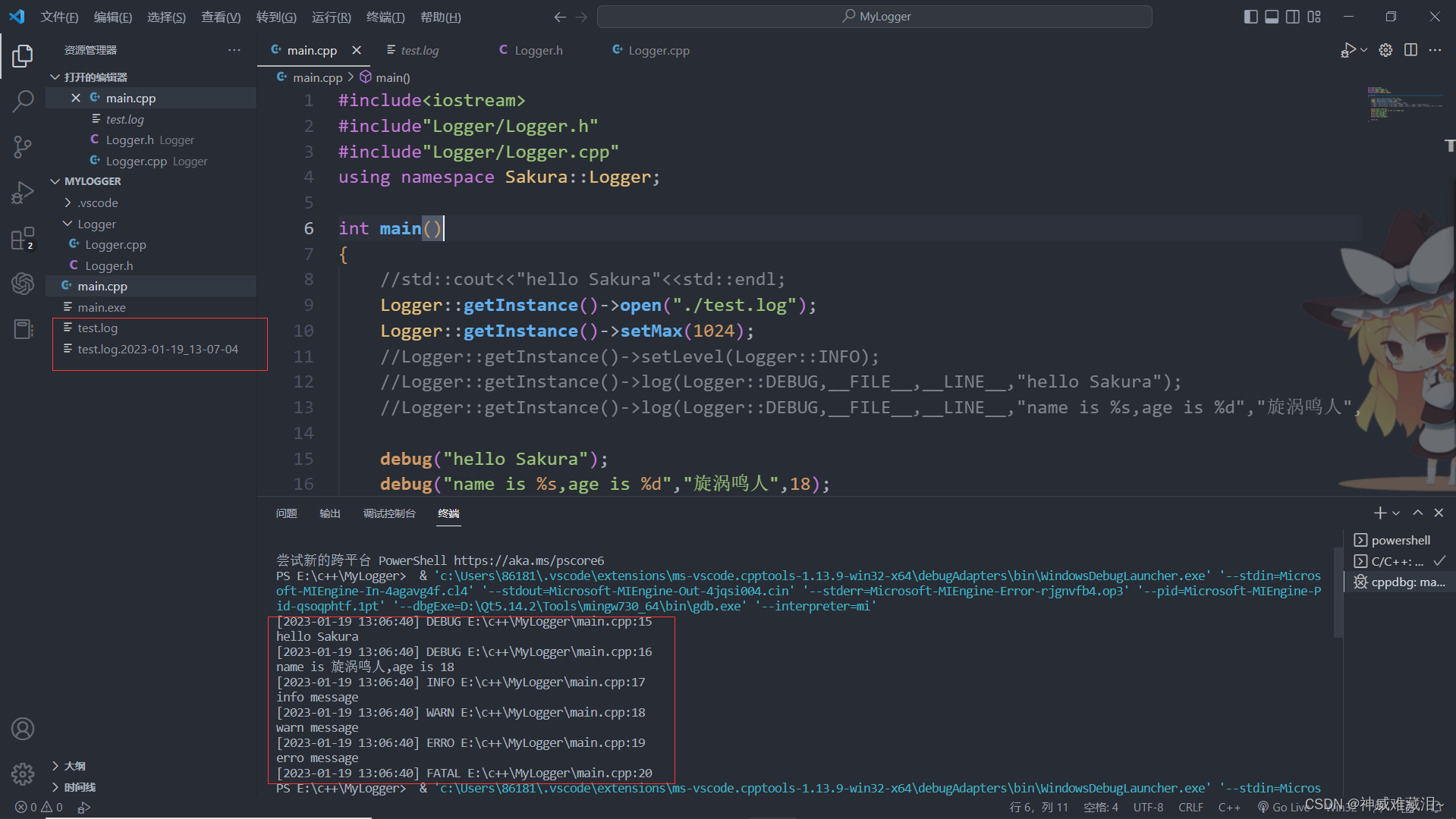Viewport: 1456px width, 819px height.
Task: Open the 运行 menu
Action: (331, 17)
